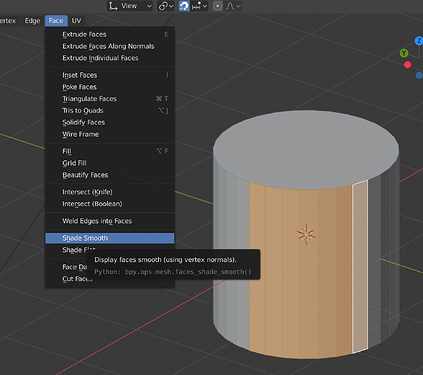Screen dimensions: 423x375
Task: Click the red X axis gizmo dot
Action: click(407, 65)
